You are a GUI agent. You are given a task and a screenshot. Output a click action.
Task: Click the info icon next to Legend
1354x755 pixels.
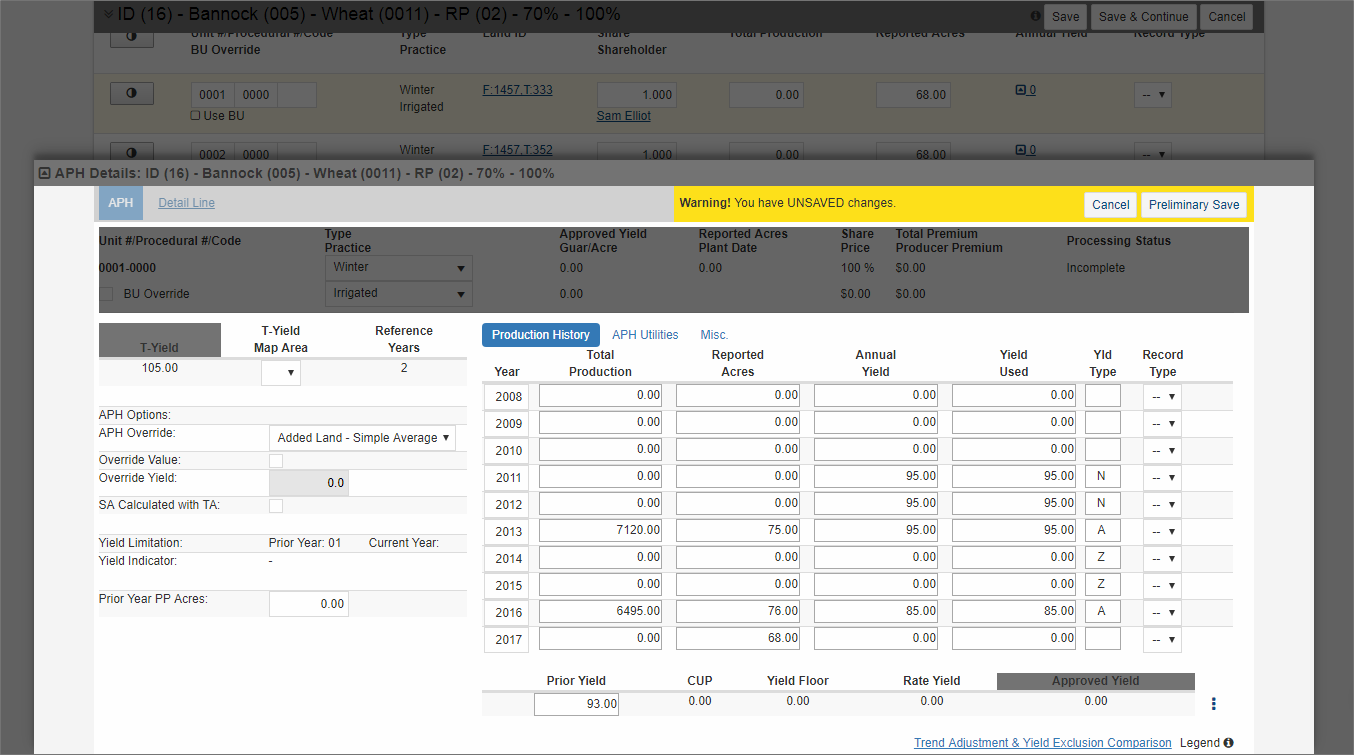click(1228, 743)
